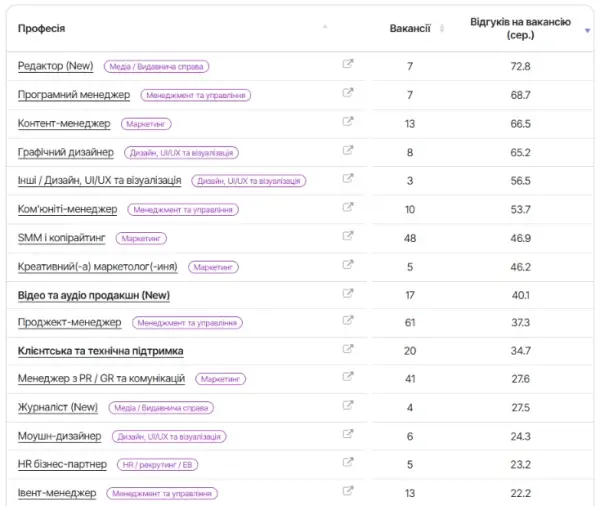Open Відео та аудіо продакшн (New) link
This screenshot has height=506, width=600.
coord(94,295)
